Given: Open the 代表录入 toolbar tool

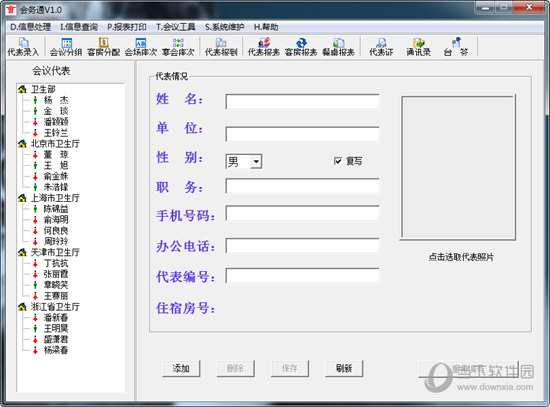Looking at the screenshot, I should (x=23, y=47).
